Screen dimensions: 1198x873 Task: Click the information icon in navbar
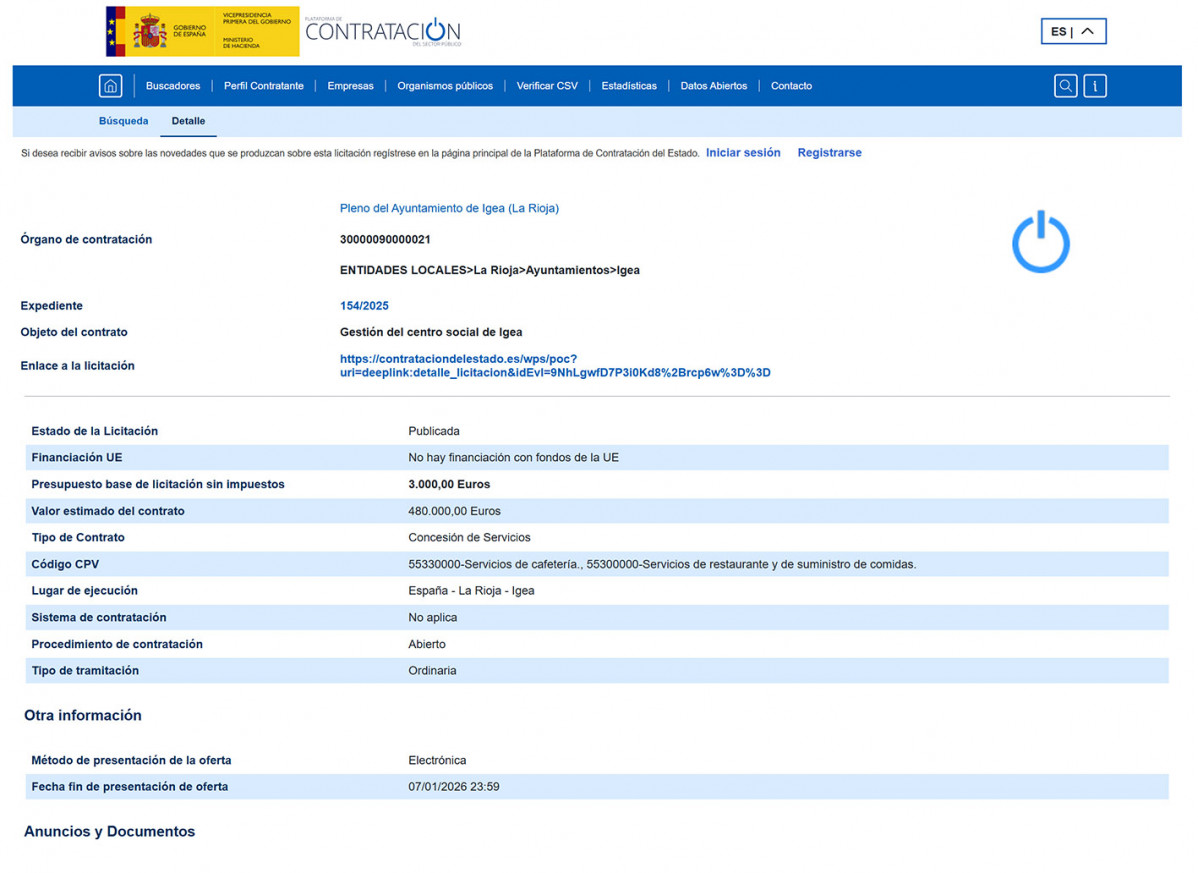tap(1095, 86)
